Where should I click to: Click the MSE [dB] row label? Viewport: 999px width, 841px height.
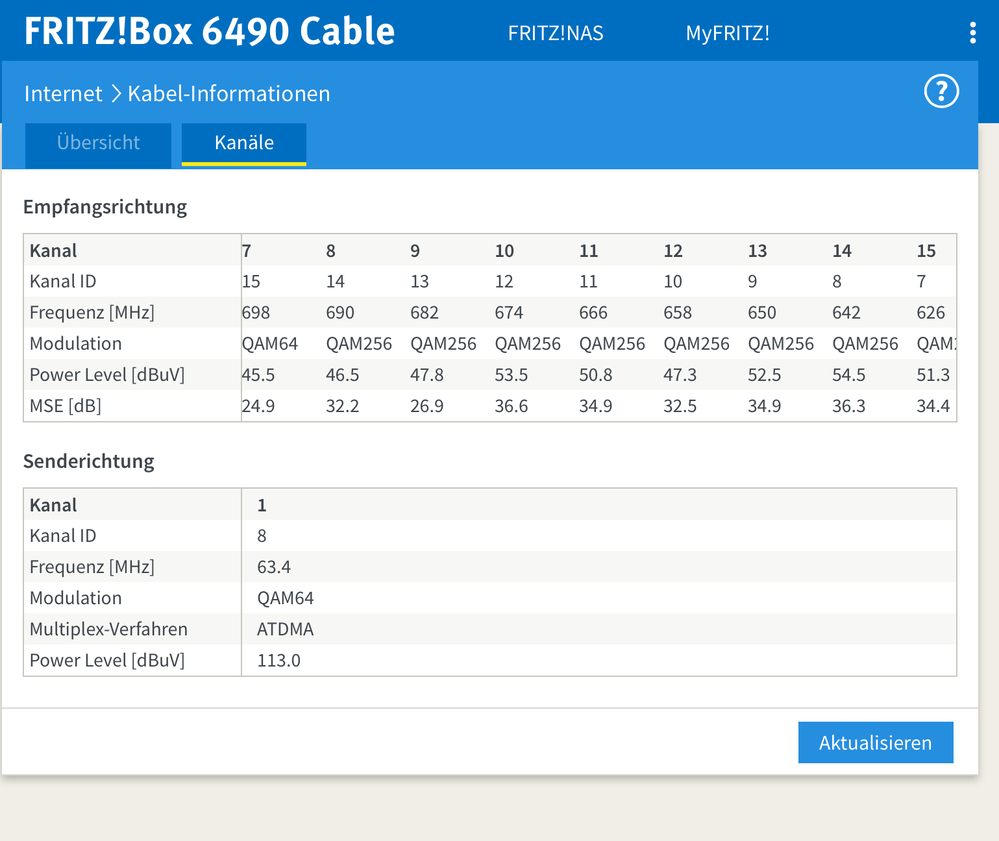[65, 406]
